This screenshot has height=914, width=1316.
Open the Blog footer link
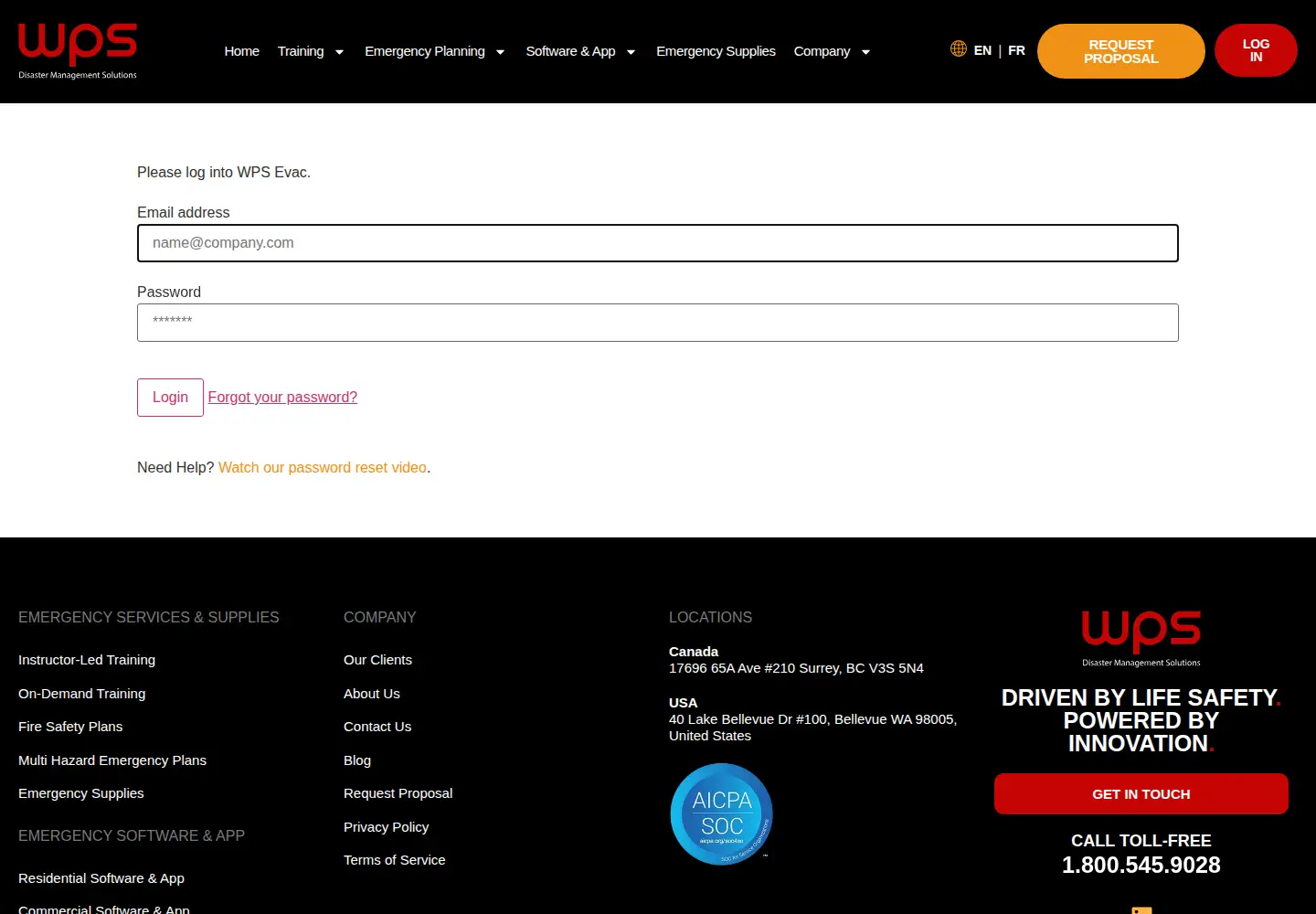pyautogui.click(x=357, y=760)
